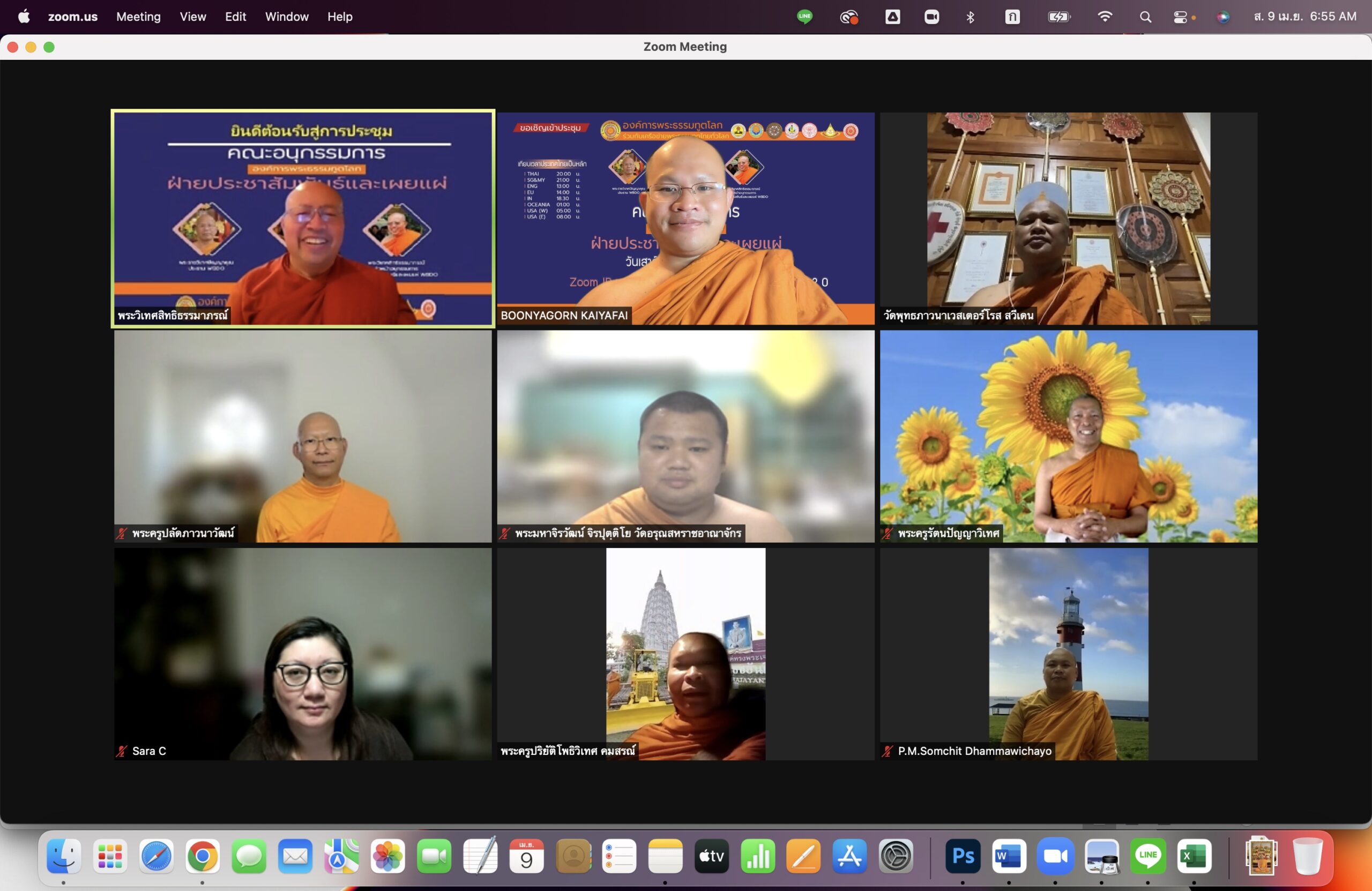Click the LINE menu bar status icon
This screenshot has width=1372, height=891.
tap(805, 17)
